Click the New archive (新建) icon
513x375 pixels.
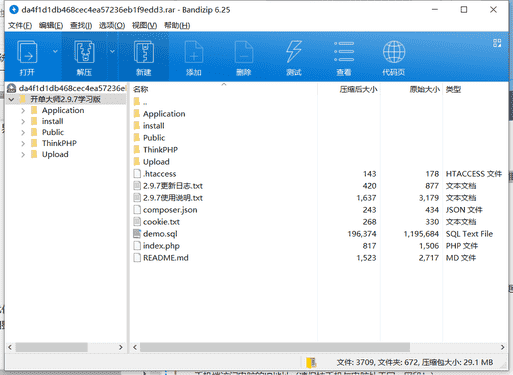tap(144, 52)
